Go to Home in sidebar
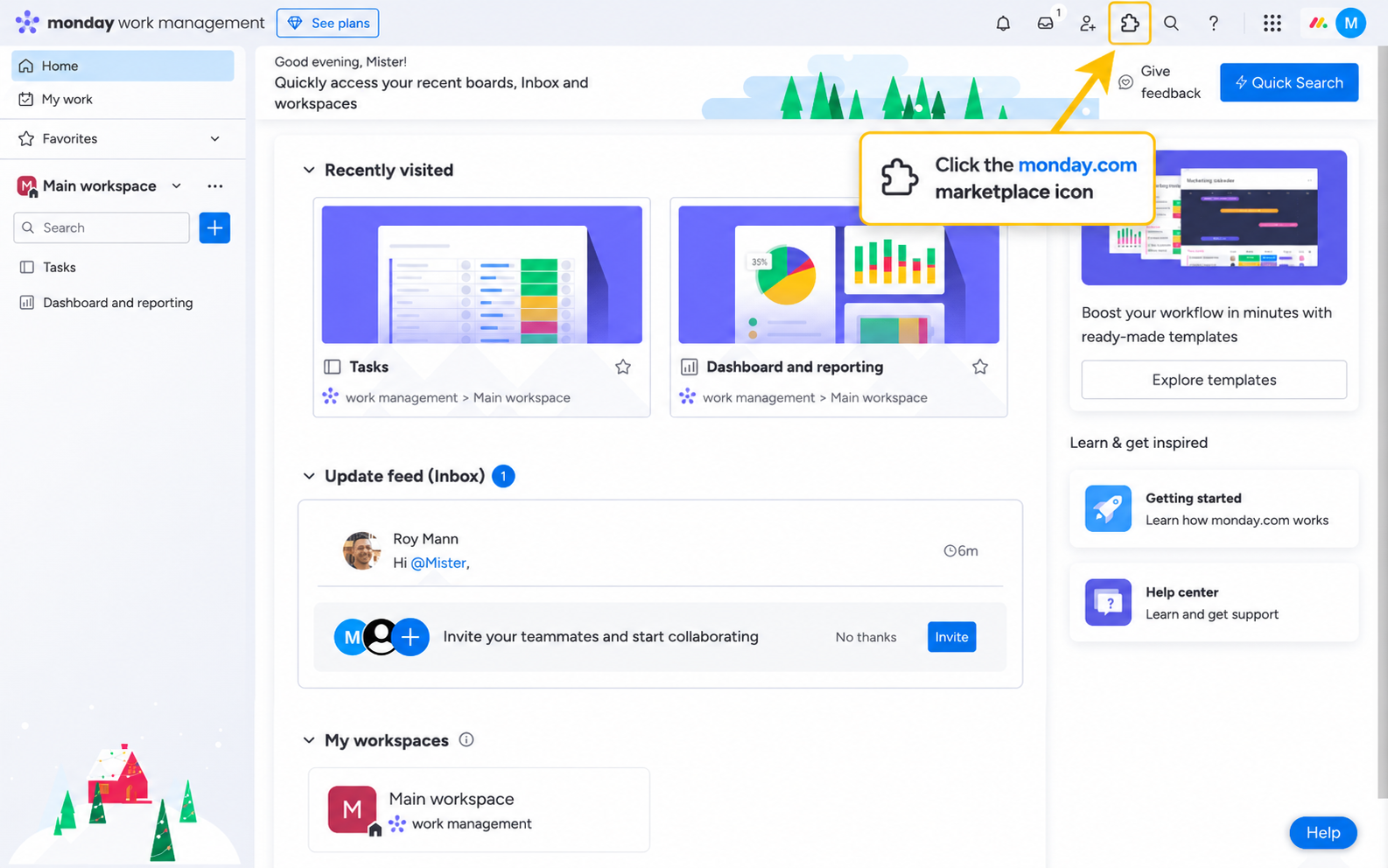Screen dimensions: 1388x868 click(123, 66)
